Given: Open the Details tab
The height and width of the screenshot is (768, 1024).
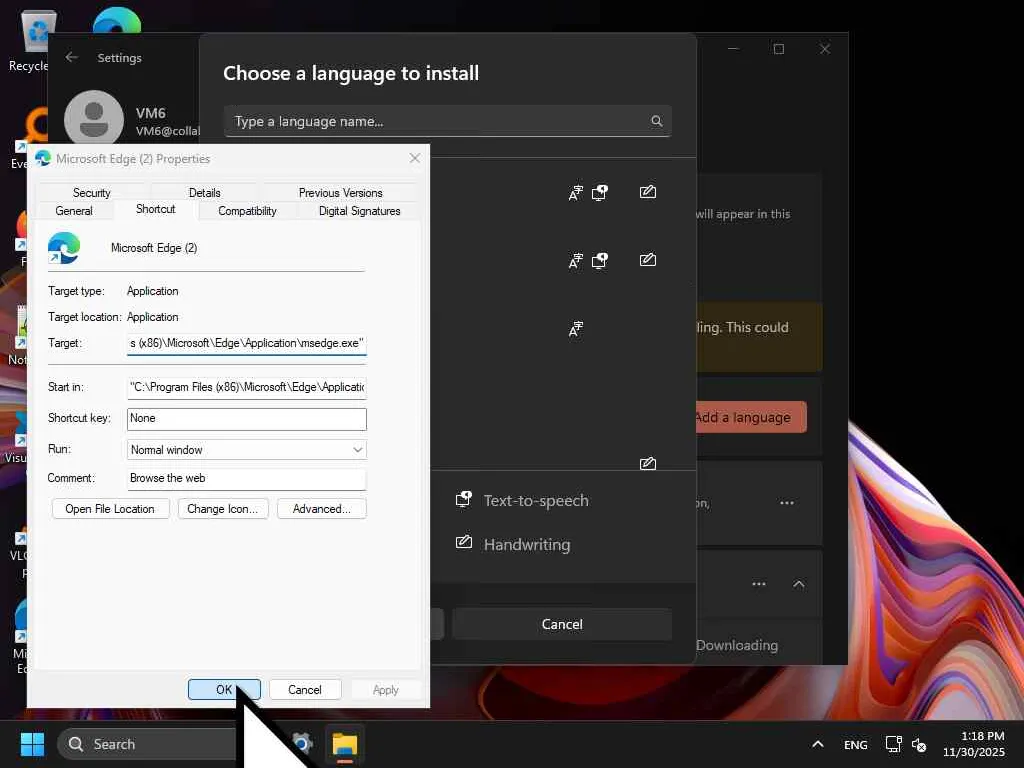Looking at the screenshot, I should pos(204,193).
